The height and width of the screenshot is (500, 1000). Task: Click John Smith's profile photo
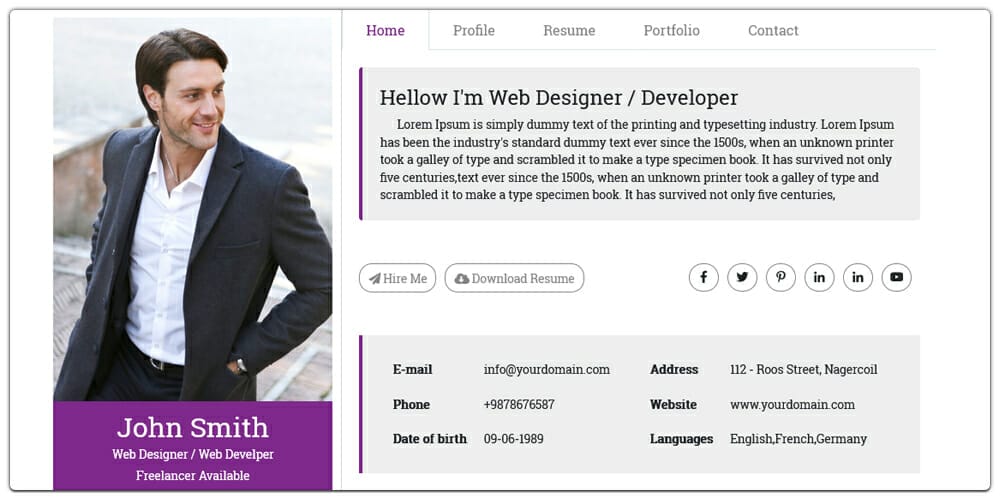pos(192,208)
